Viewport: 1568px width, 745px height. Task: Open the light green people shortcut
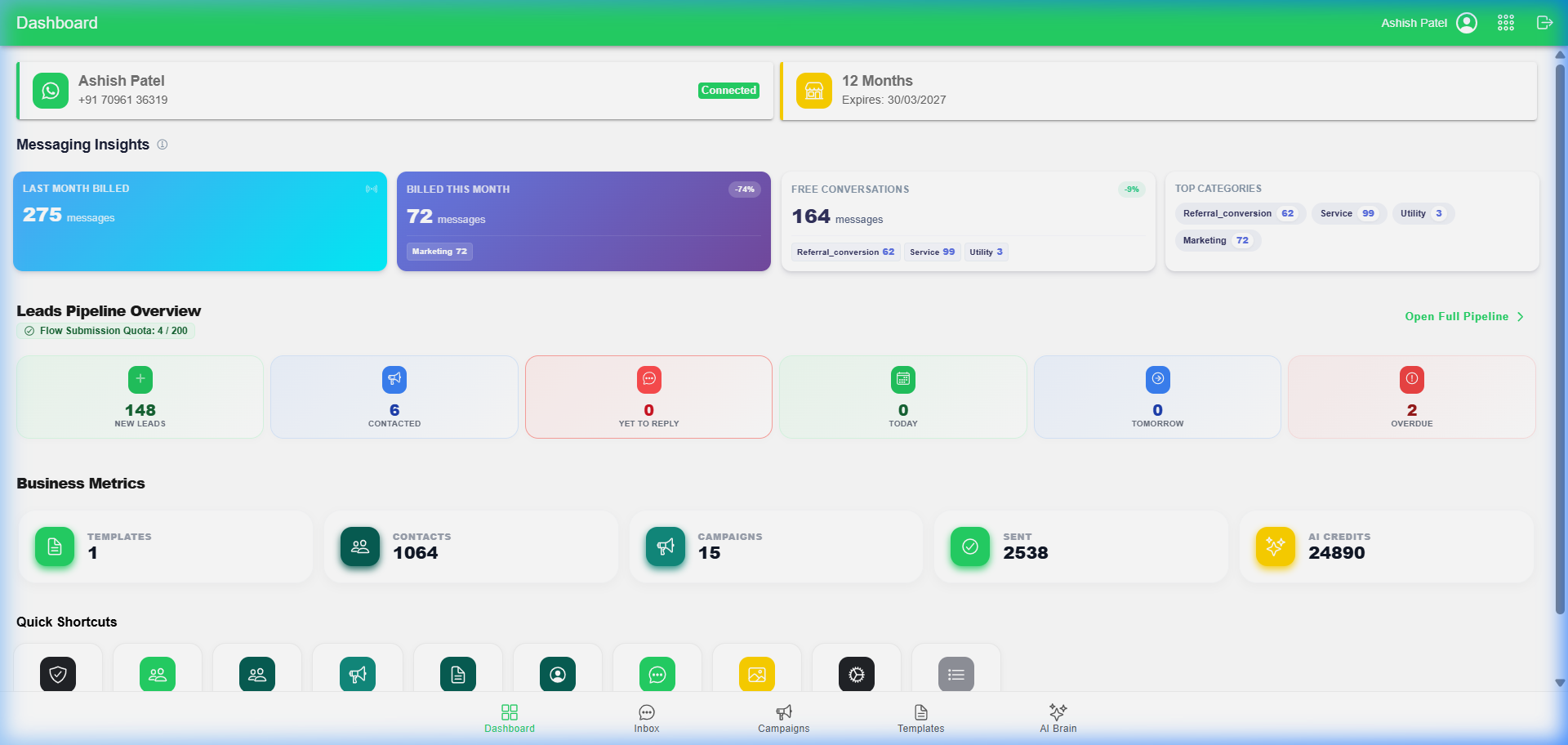coord(158,674)
